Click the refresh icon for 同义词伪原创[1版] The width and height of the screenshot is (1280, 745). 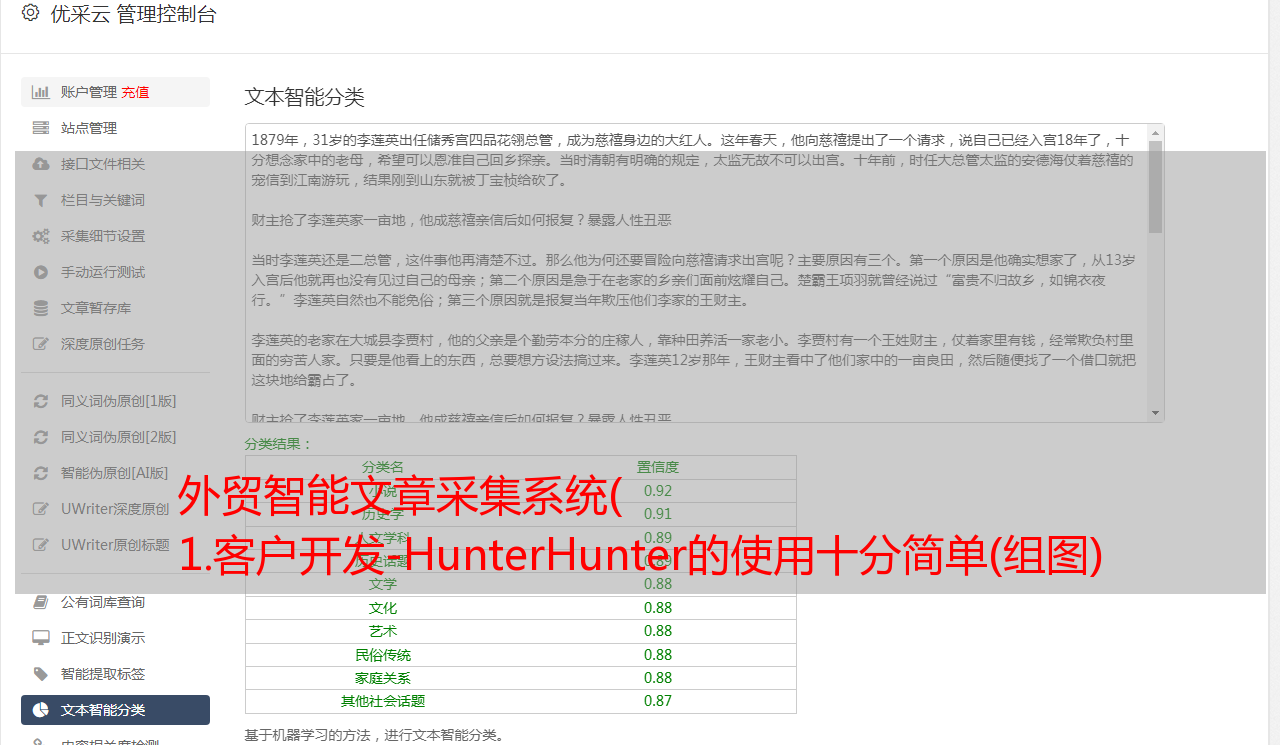coord(41,401)
